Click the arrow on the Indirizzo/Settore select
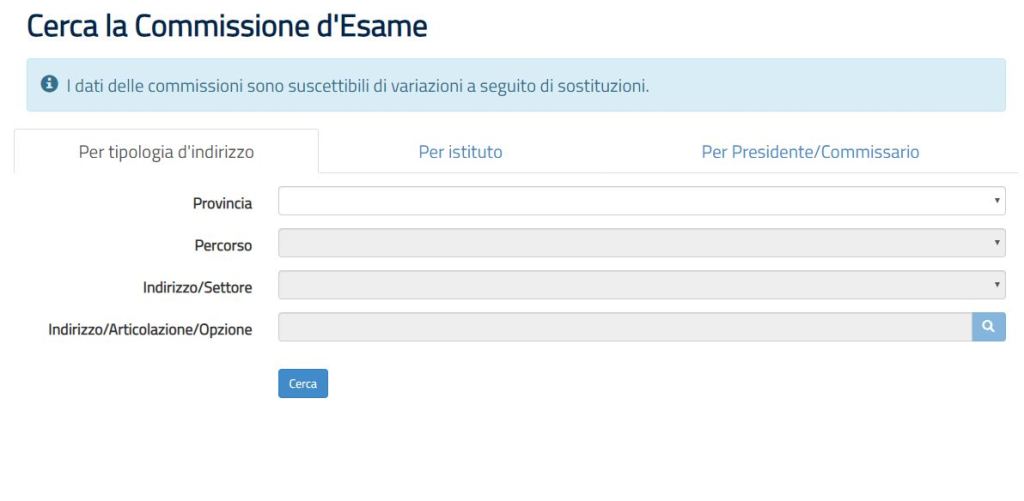Viewport: 1024px width, 501px height. pos(997,285)
